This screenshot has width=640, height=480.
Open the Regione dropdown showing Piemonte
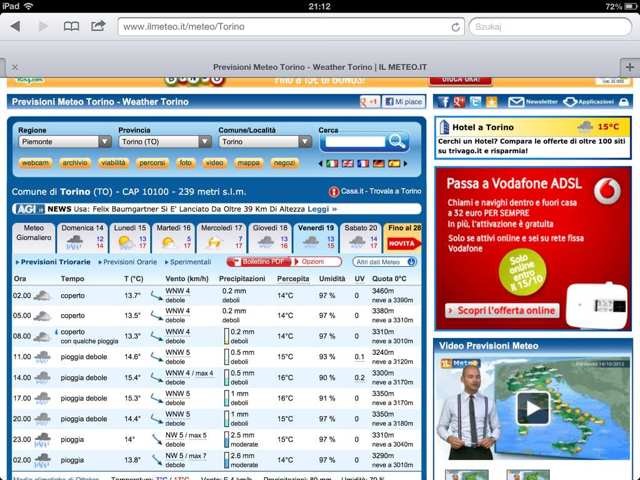pos(65,142)
